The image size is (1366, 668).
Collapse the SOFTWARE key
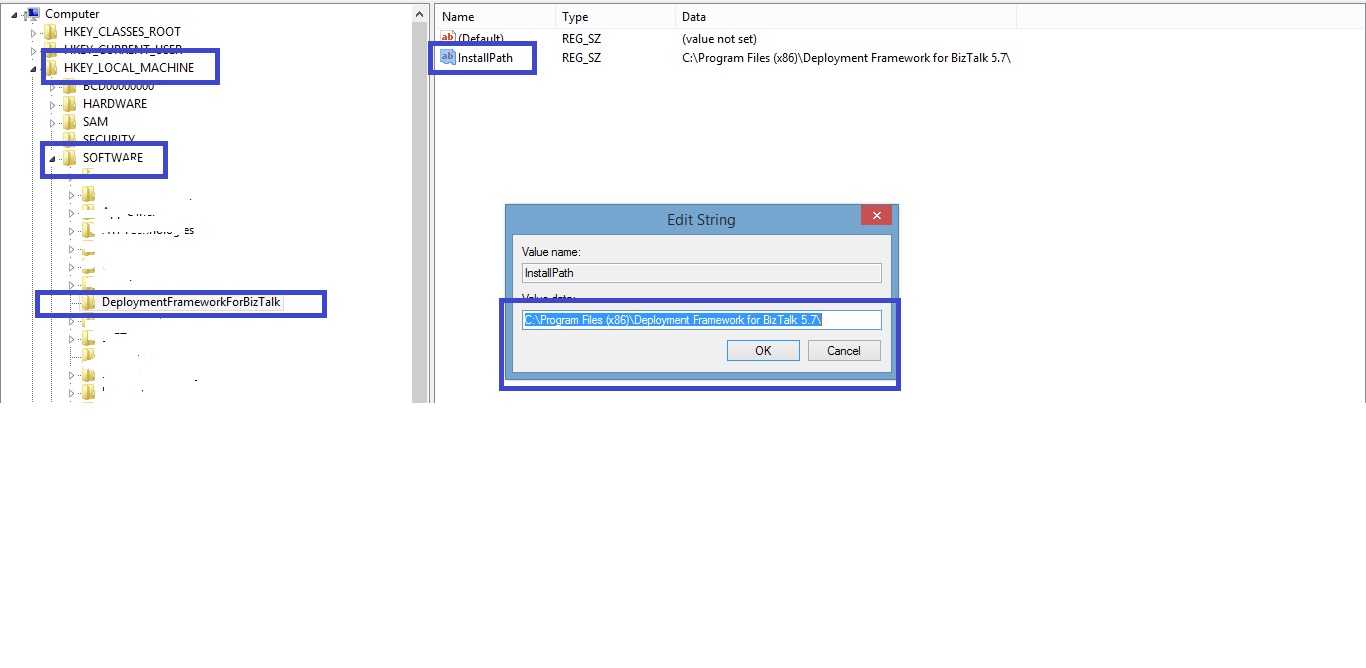pyautogui.click(x=52, y=158)
